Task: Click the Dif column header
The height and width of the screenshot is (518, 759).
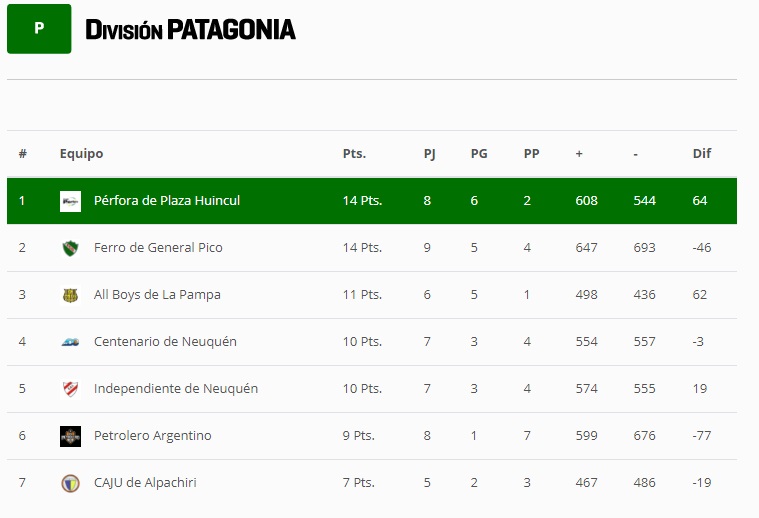Action: (x=701, y=154)
